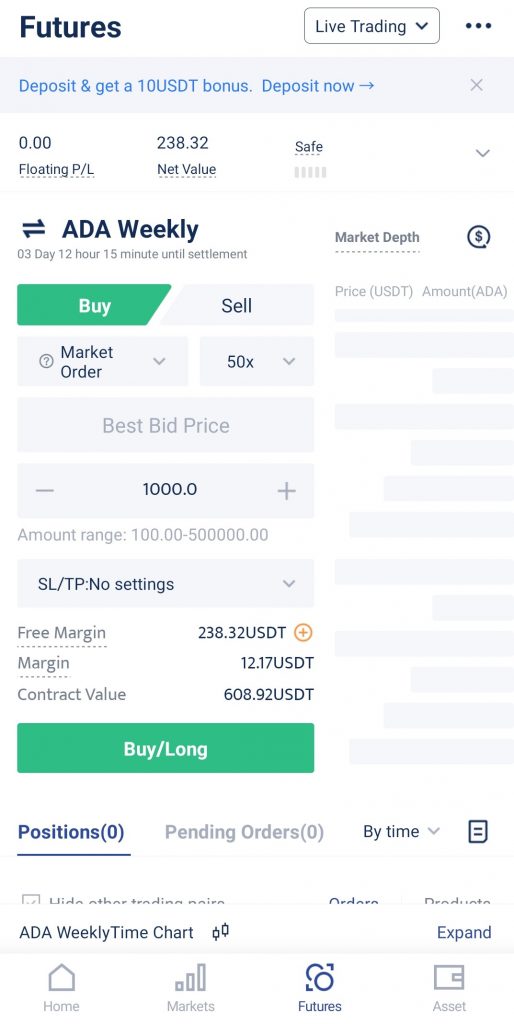Open the dollar funding rate icon
Image resolution: width=514 pixels, height=1024 pixels.
tap(479, 236)
